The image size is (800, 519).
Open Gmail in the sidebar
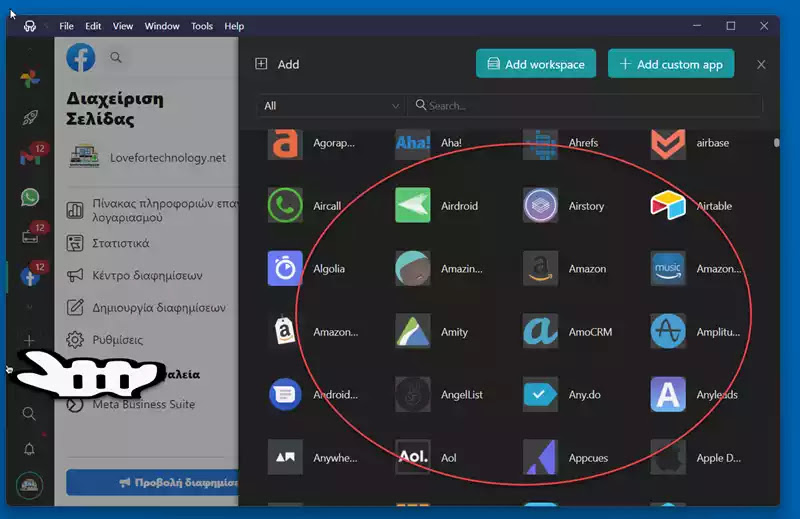click(x=30, y=157)
